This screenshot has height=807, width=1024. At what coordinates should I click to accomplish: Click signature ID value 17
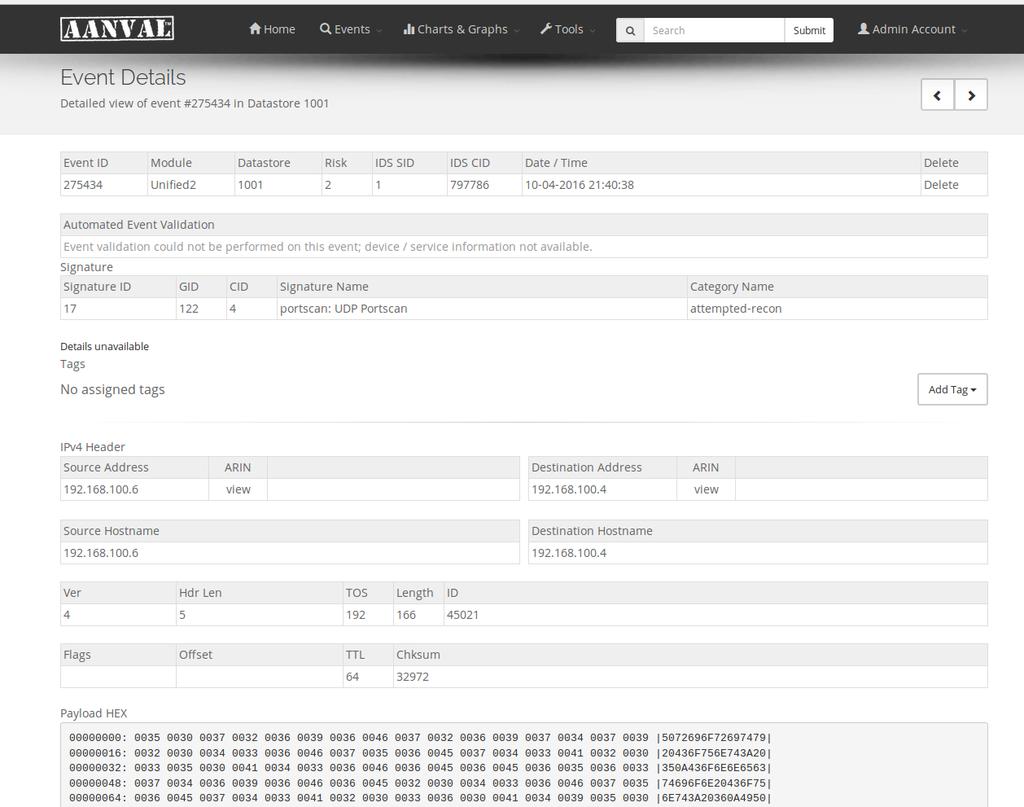pyautogui.click(x=70, y=309)
